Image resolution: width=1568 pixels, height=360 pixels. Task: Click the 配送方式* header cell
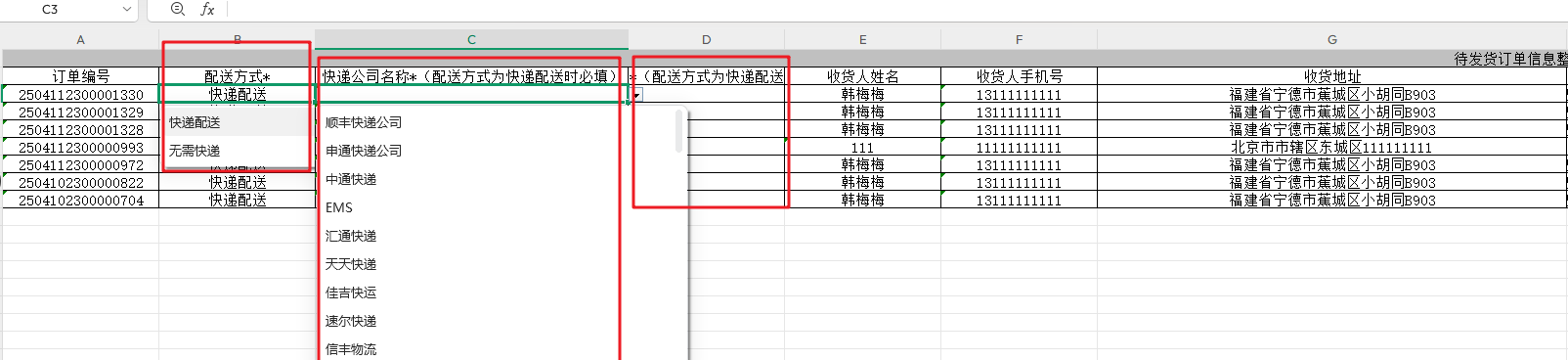click(x=237, y=76)
